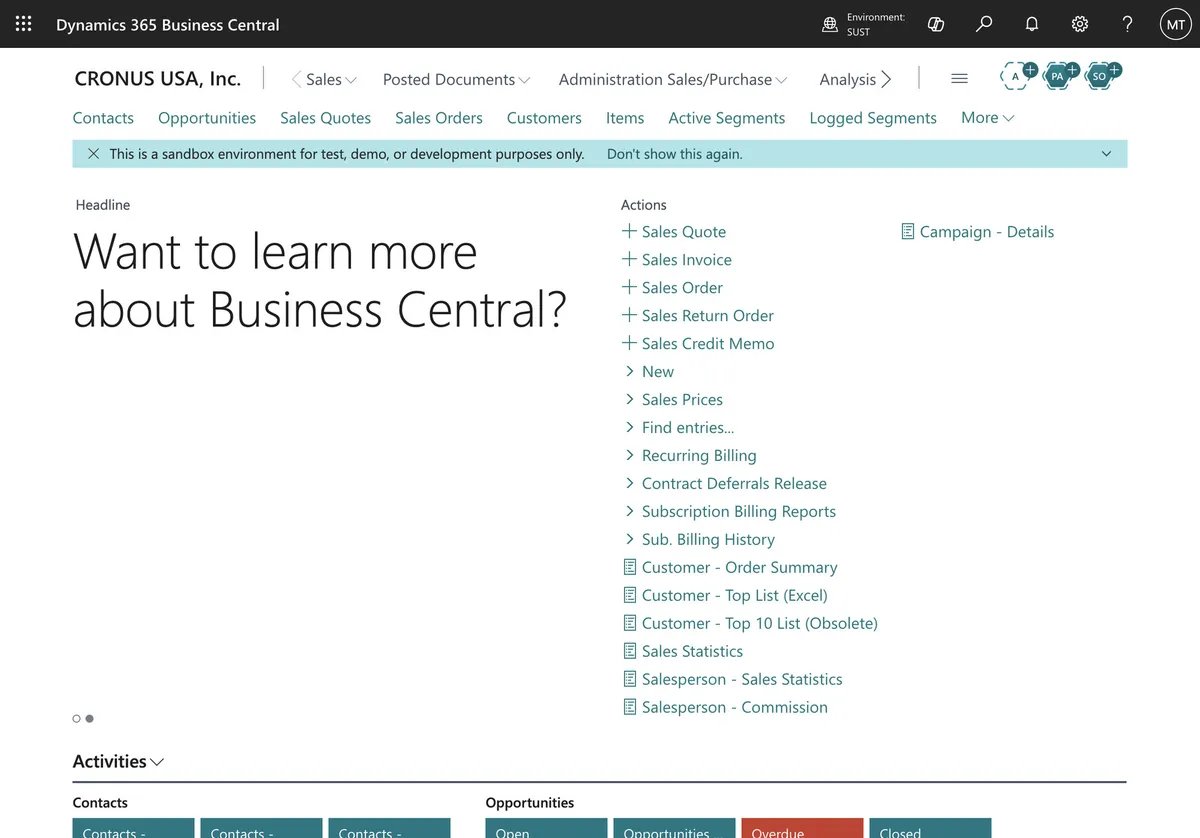Open the Administration Sales/Purchase dropdown
Image resolution: width=1200 pixels, height=838 pixels.
[x=673, y=79]
